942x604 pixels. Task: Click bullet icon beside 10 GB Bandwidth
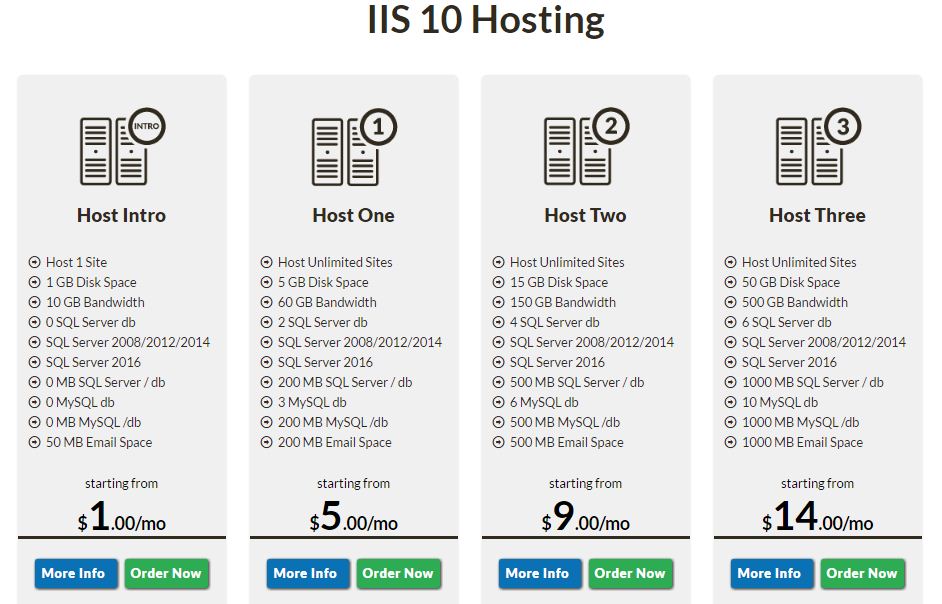tap(35, 302)
